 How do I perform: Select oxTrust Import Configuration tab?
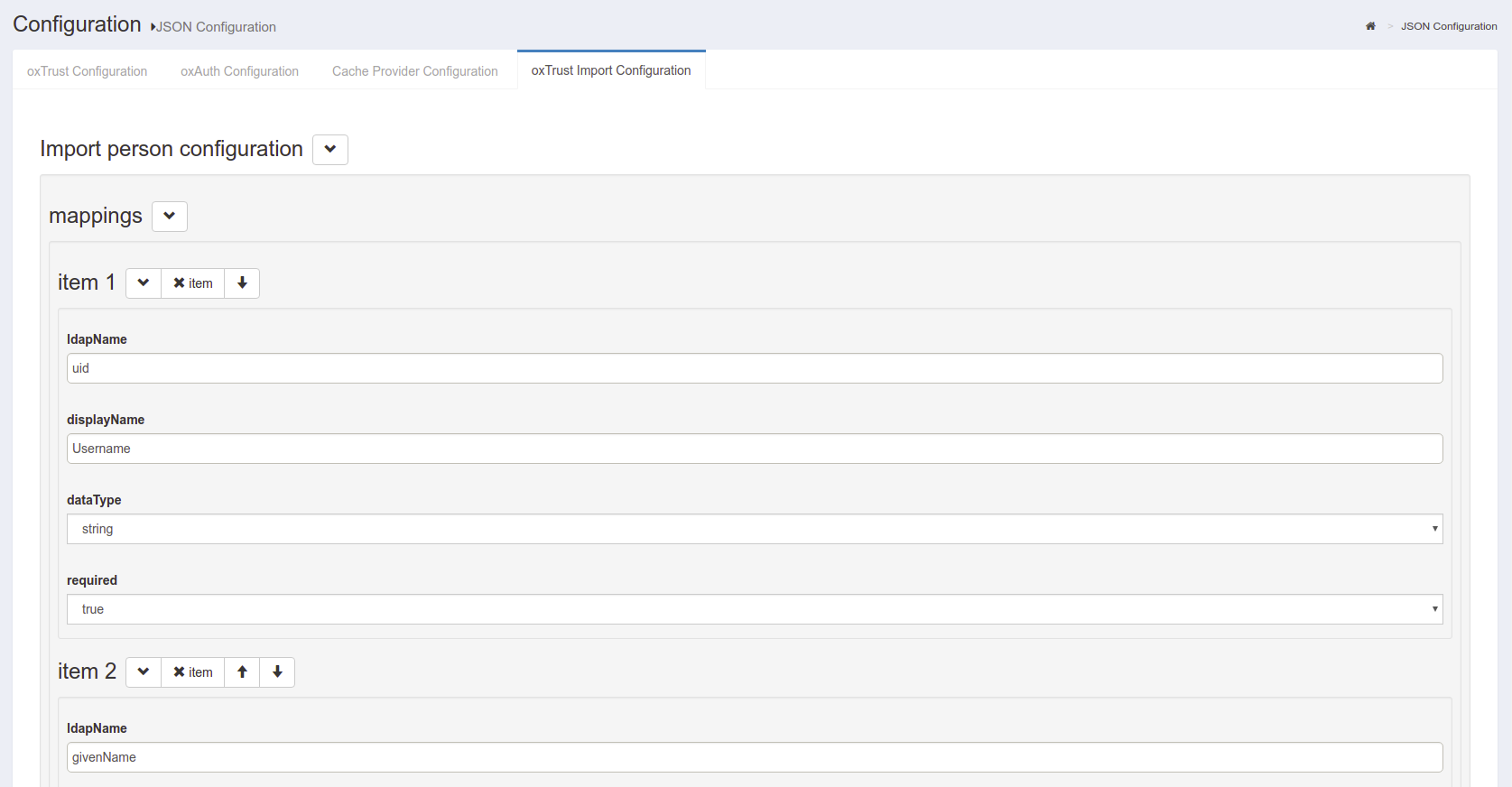(611, 70)
